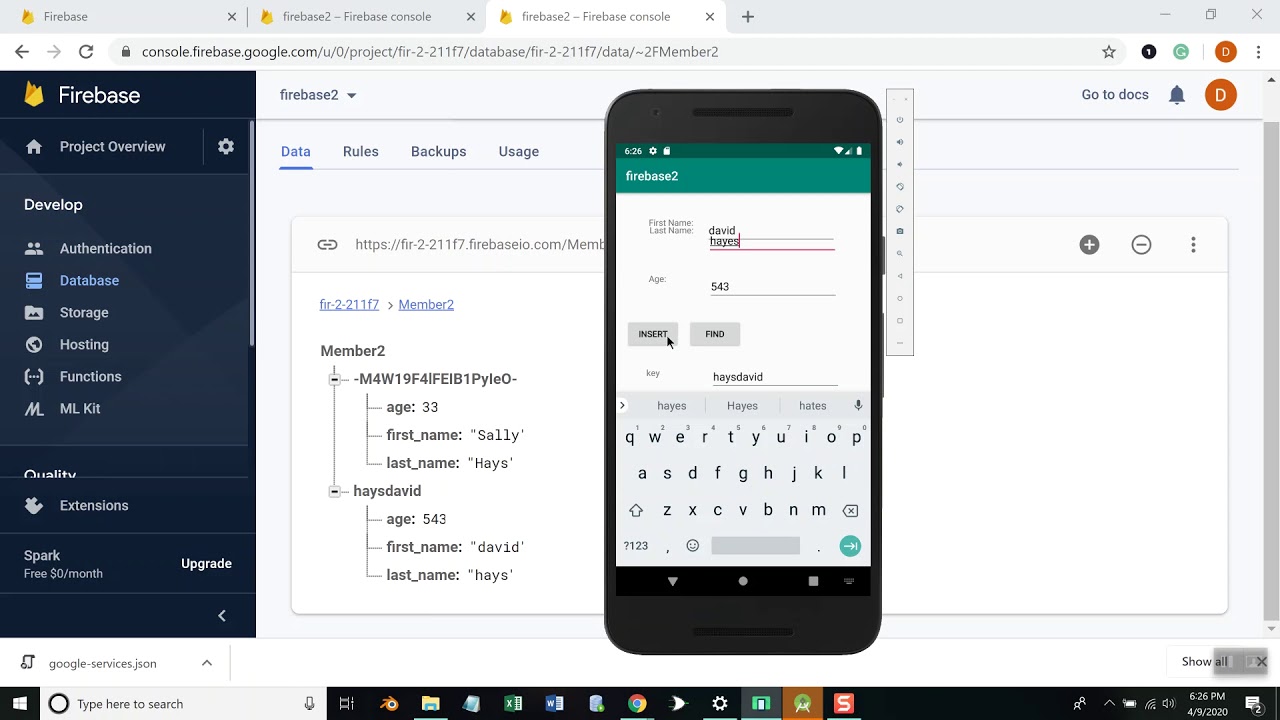Click emulator volume down icon
The image size is (1280, 720).
900,164
